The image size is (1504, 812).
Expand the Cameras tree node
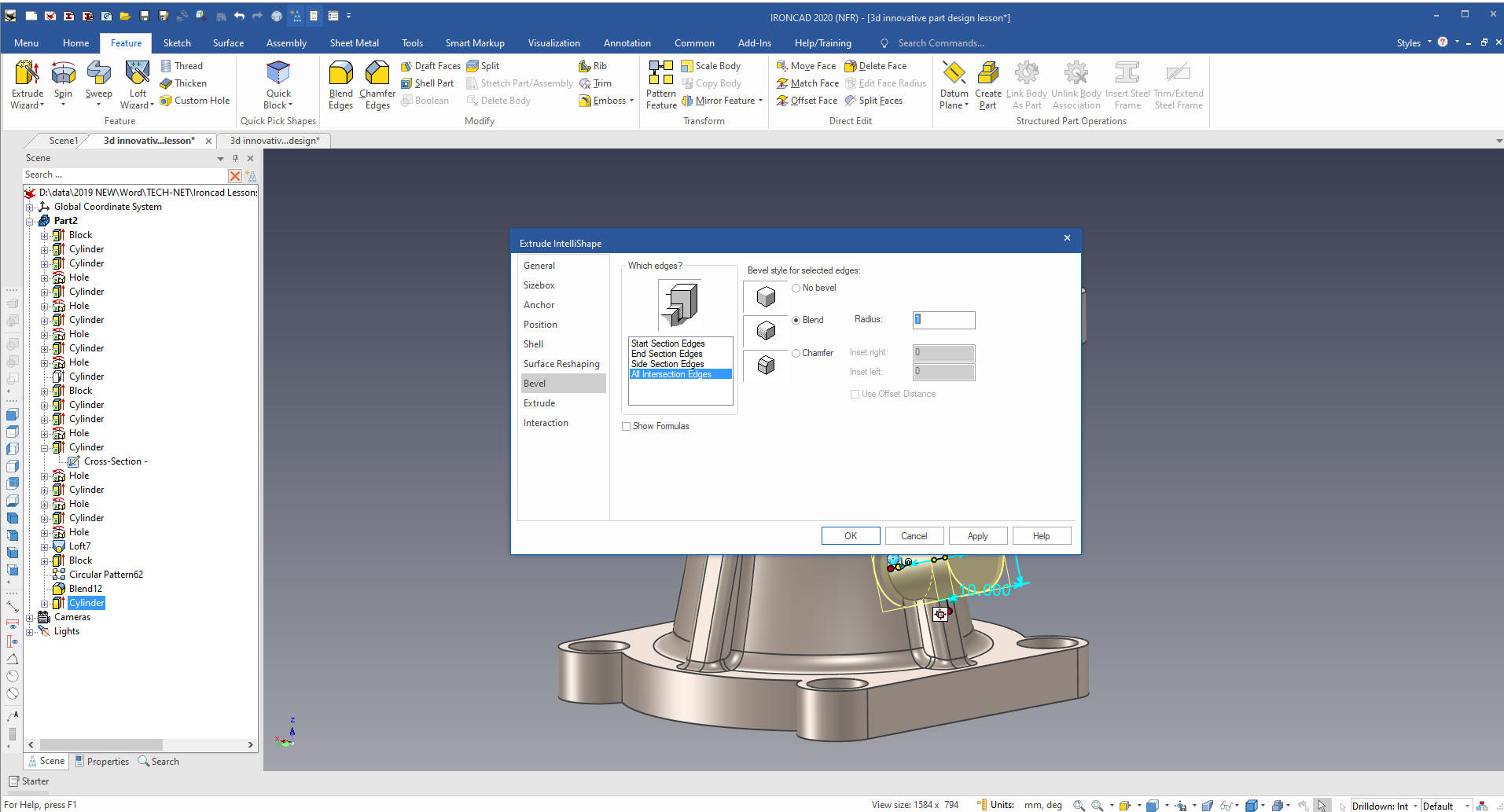(30, 618)
